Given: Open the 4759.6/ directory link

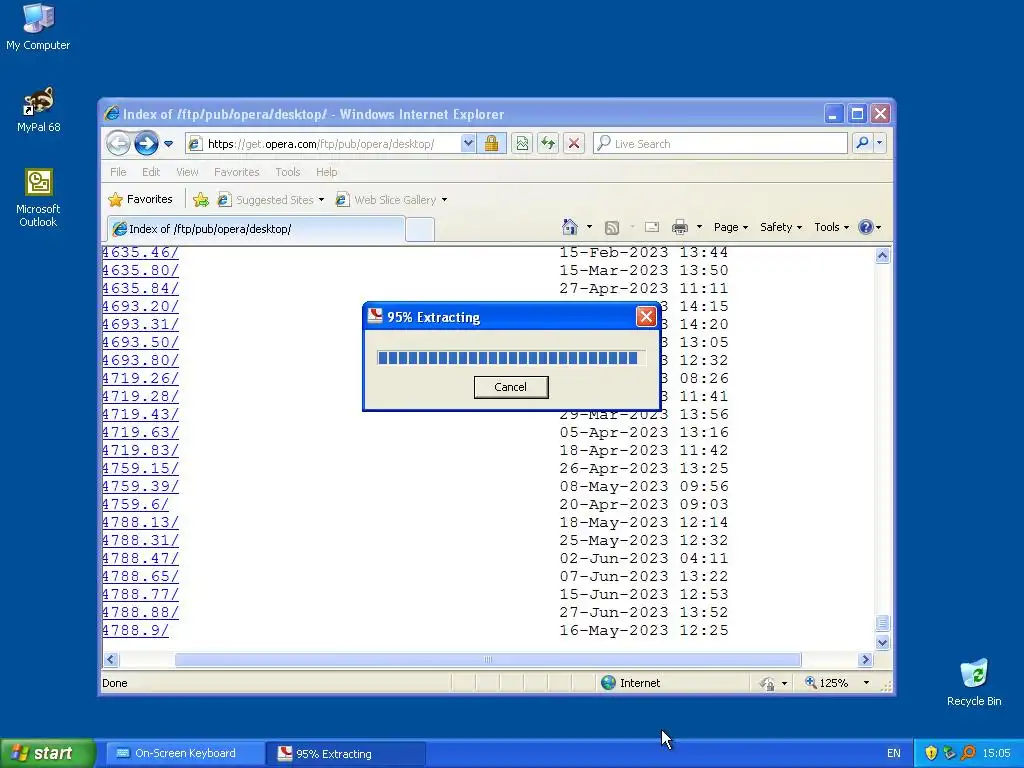Looking at the screenshot, I should [135, 504].
